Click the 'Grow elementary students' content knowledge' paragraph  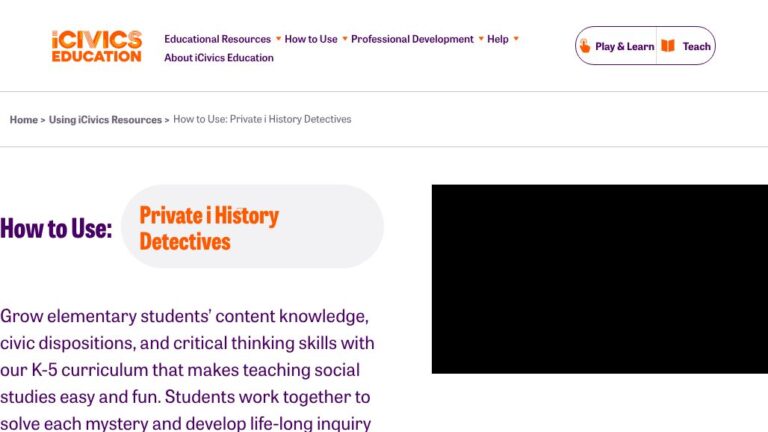tap(187, 370)
